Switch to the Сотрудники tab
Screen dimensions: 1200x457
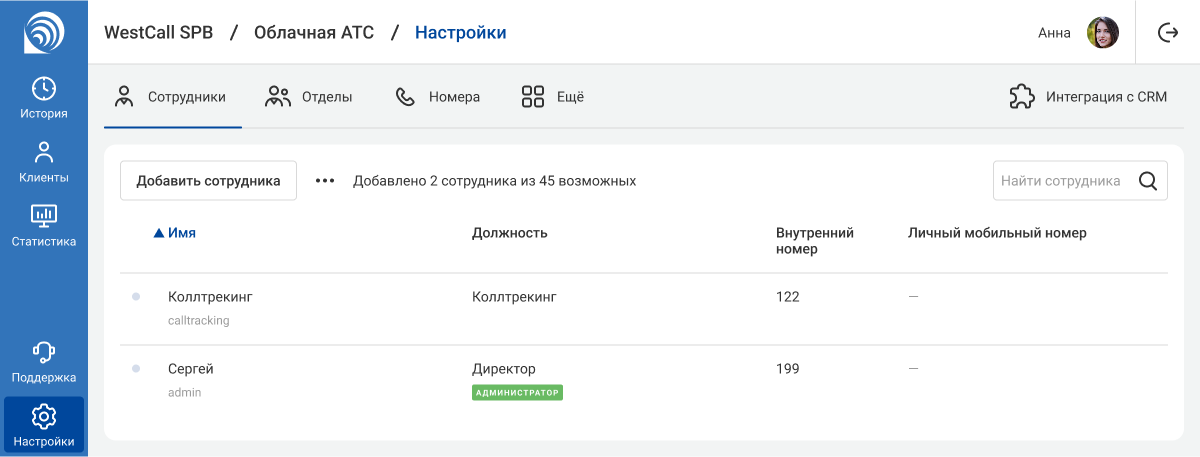coord(172,97)
